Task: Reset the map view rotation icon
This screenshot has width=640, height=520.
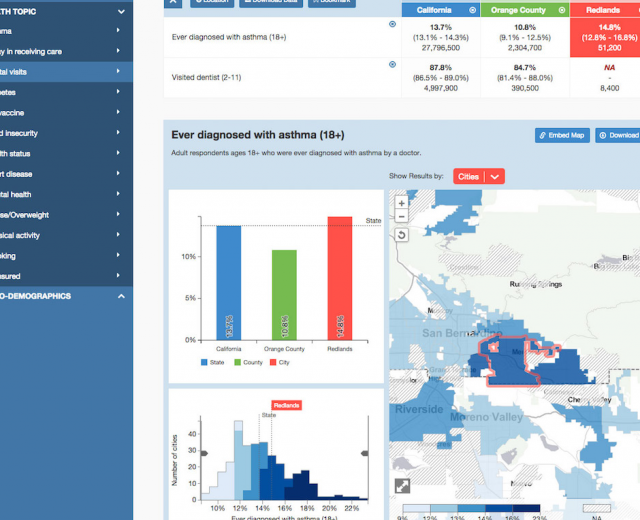Action: (x=402, y=235)
